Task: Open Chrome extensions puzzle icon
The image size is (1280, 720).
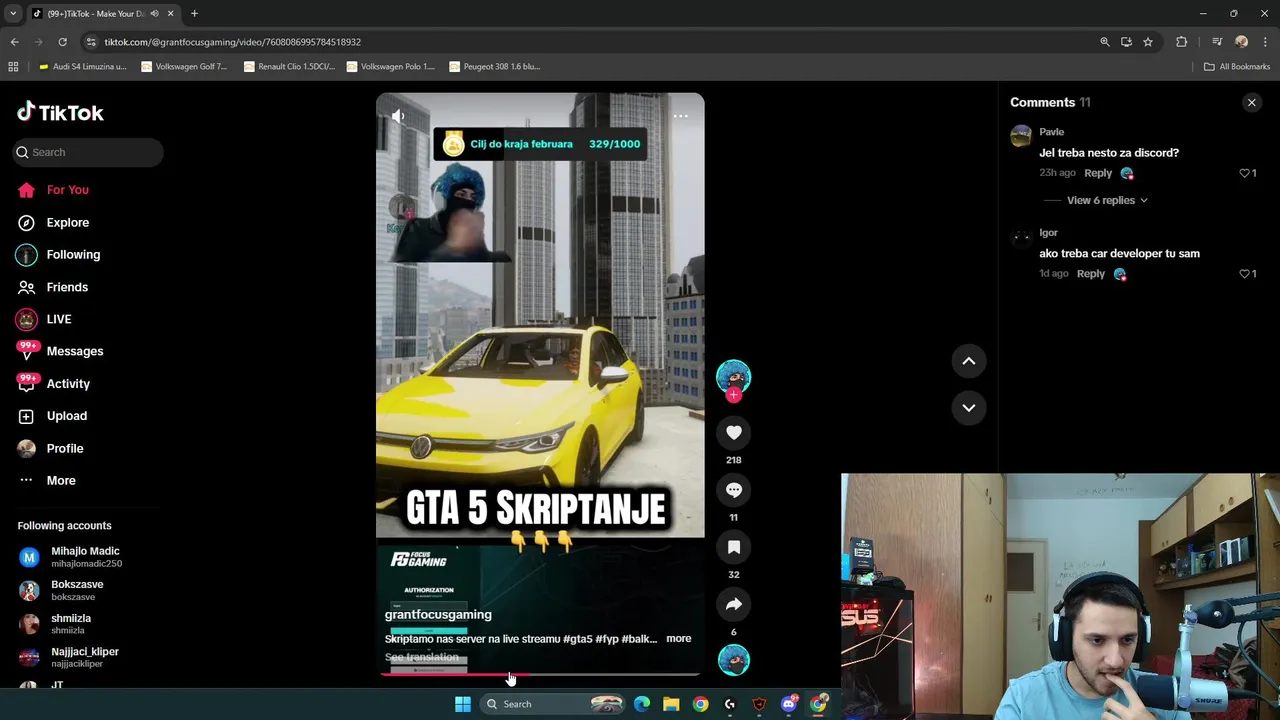Action: (1181, 42)
